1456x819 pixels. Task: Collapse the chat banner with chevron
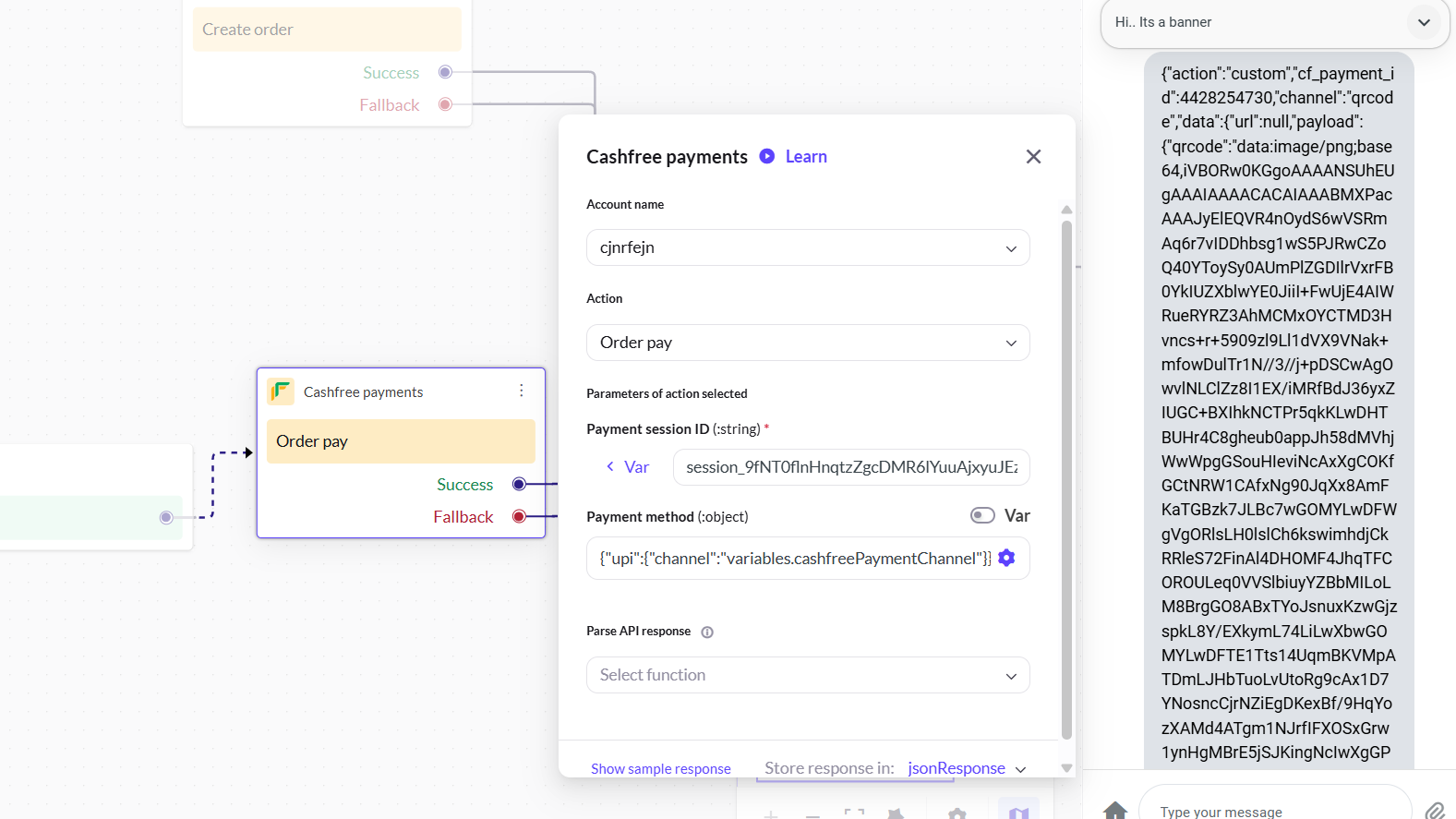pyautogui.click(x=1424, y=22)
